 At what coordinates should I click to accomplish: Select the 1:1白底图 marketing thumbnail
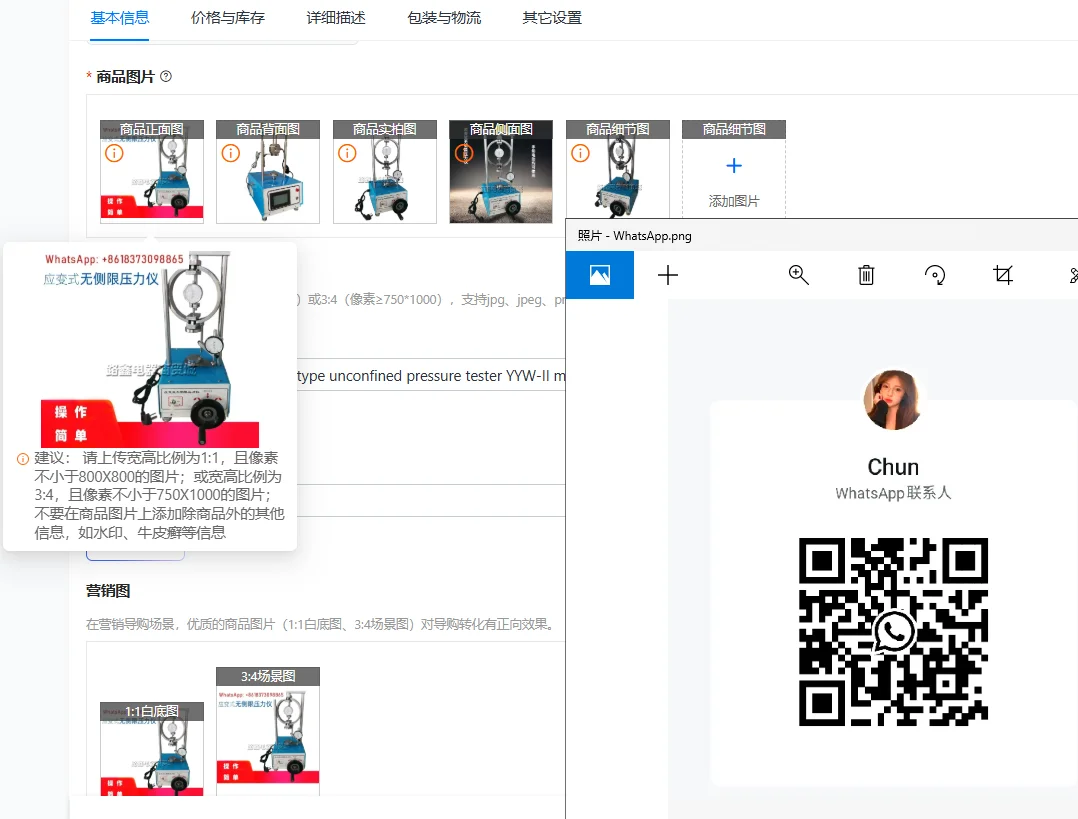point(152,749)
